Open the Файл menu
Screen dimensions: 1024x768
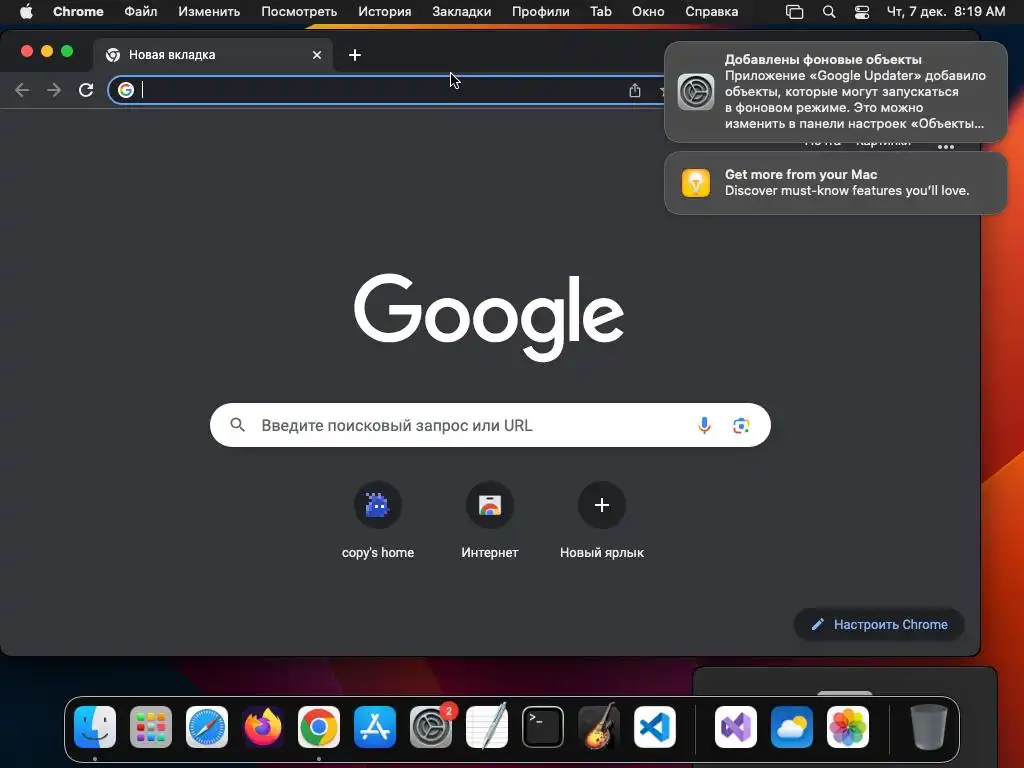click(140, 12)
